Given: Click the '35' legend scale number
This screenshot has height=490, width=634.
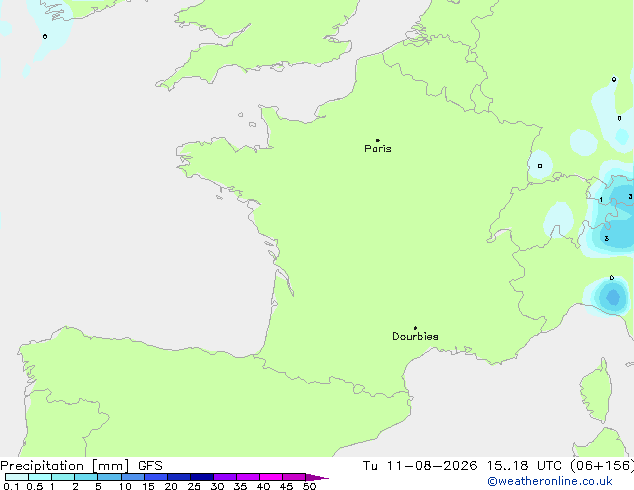Looking at the screenshot, I should [x=240, y=486].
